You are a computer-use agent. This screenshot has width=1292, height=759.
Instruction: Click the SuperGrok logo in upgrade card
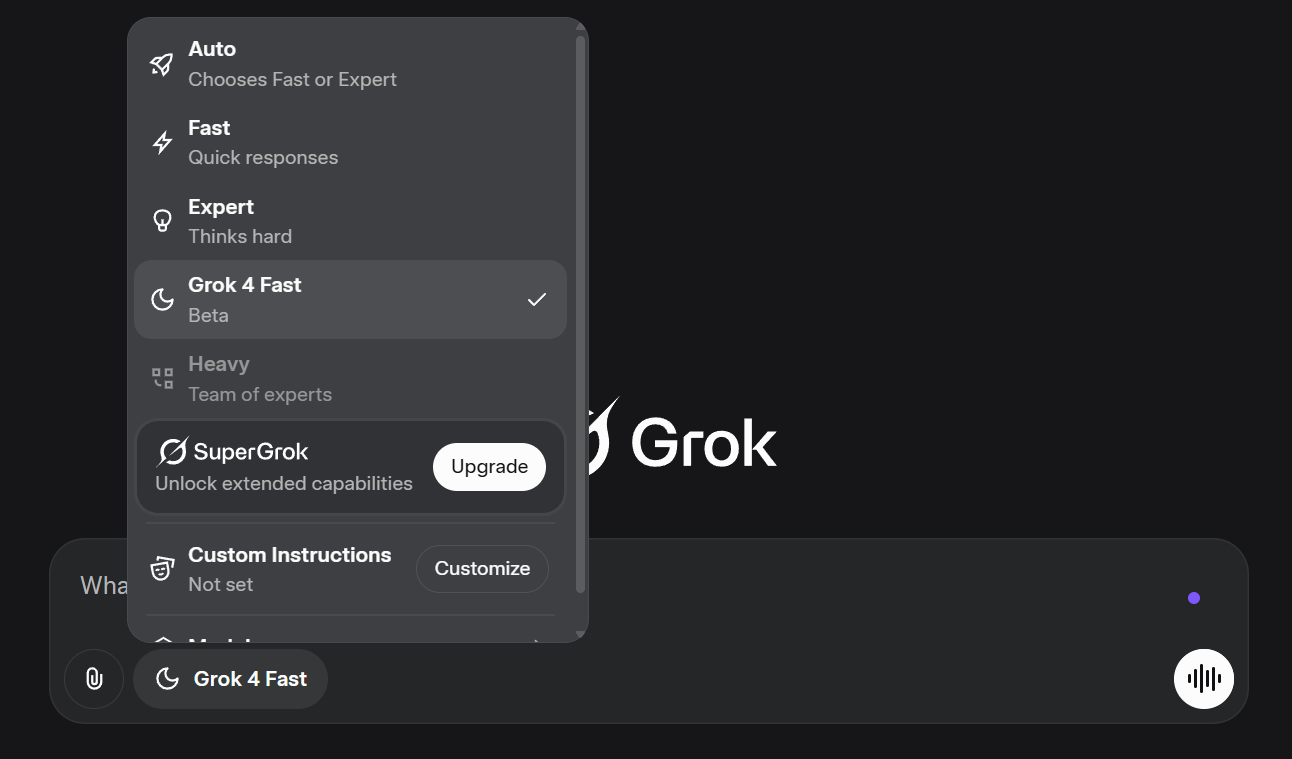tap(173, 452)
